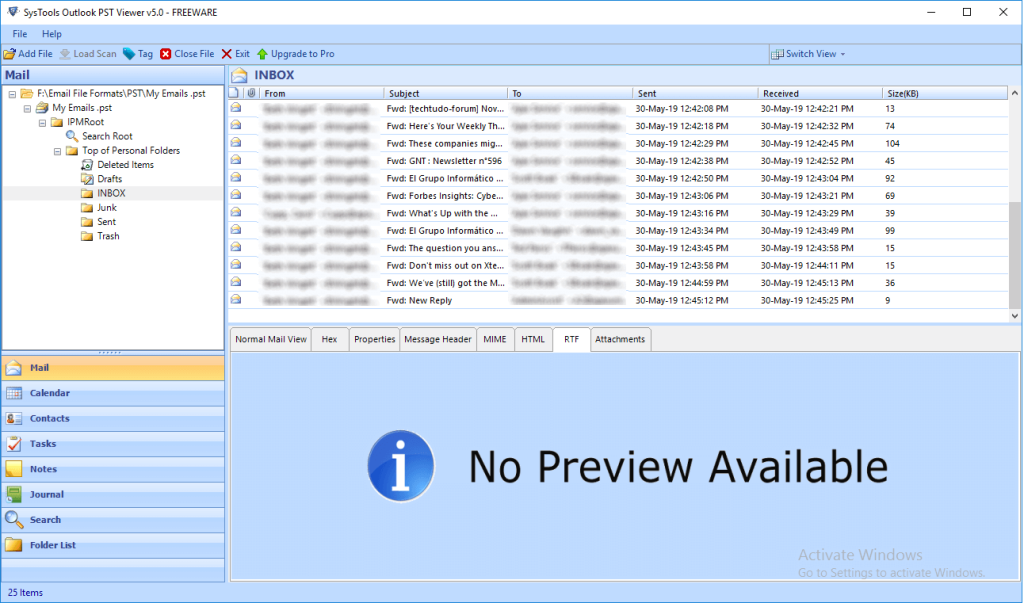The image size is (1024, 603).
Task: Select email 'Fwd: These companies mig...'
Action: point(618,143)
